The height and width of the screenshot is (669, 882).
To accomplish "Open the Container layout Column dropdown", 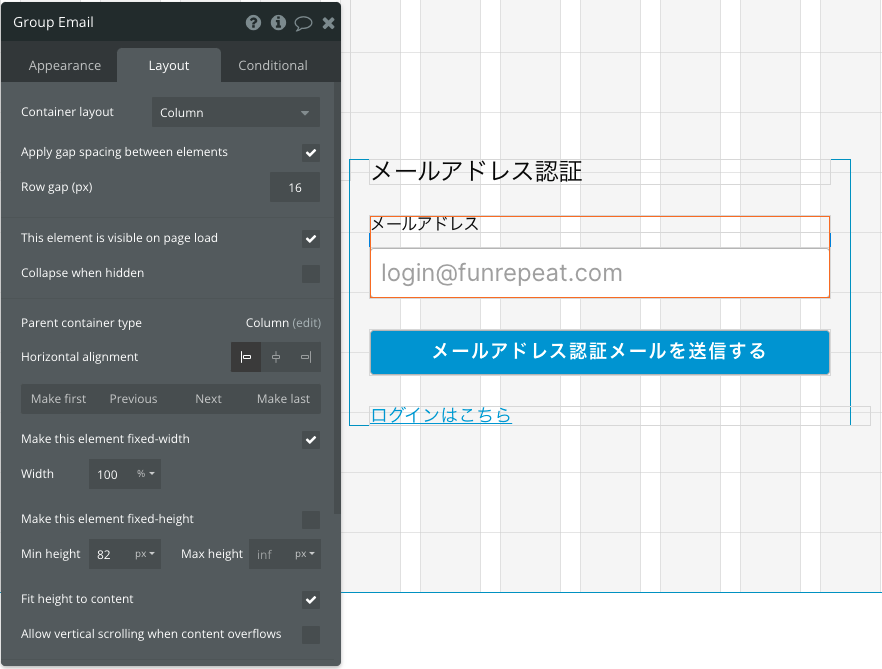I will (236, 113).
